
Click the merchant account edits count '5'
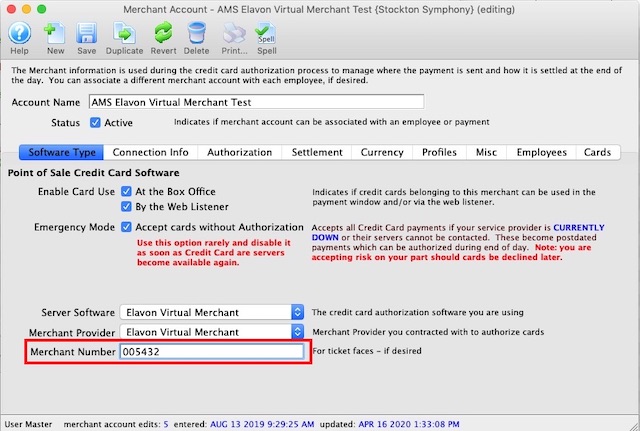pyautogui.click(x=166, y=424)
